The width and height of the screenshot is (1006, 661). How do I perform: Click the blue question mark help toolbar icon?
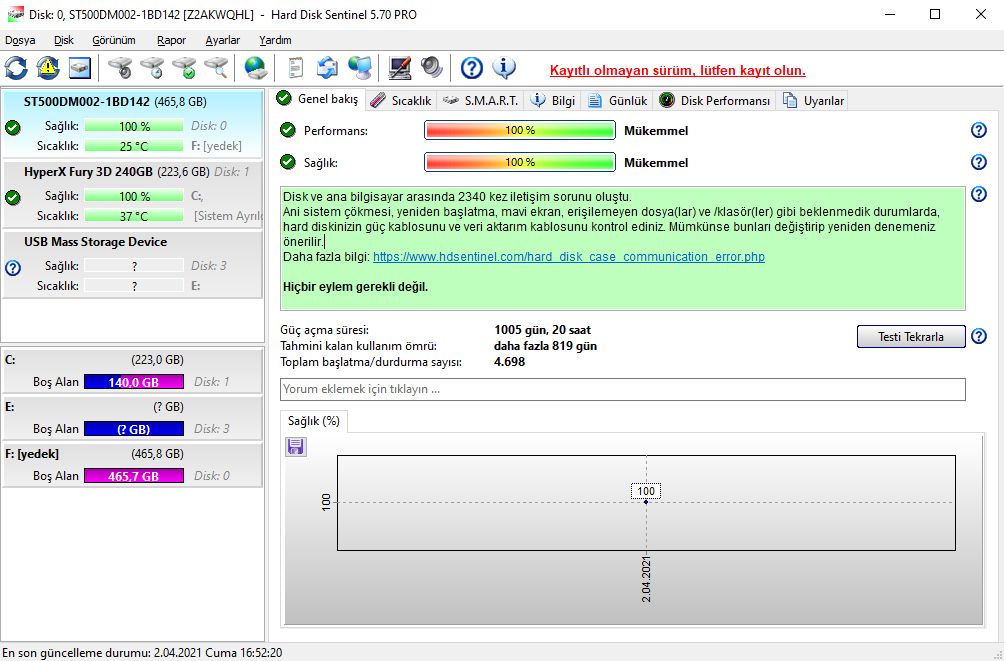coord(472,68)
